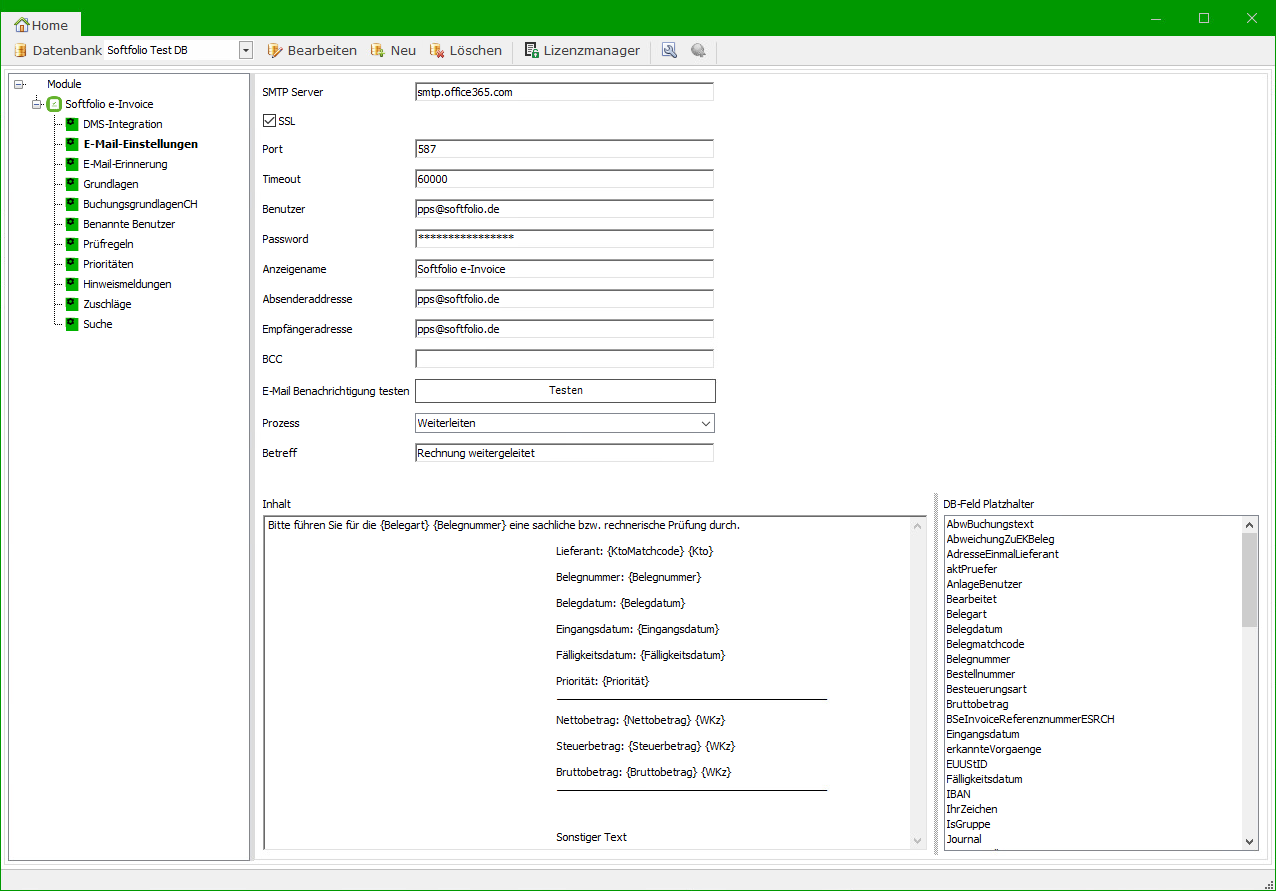Click the 'Sonstiger Text' line in Inhalt

[591, 837]
